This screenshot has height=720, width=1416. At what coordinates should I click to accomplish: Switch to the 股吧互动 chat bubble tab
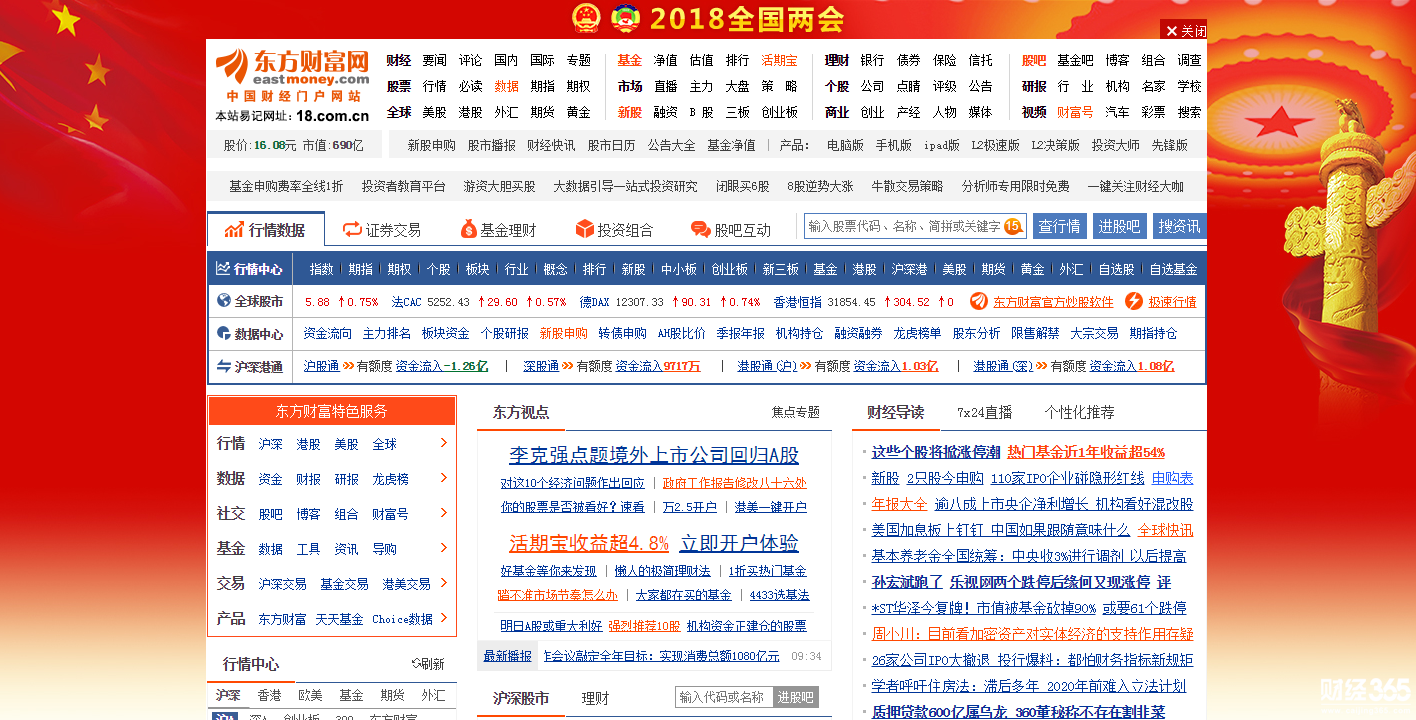(x=731, y=229)
